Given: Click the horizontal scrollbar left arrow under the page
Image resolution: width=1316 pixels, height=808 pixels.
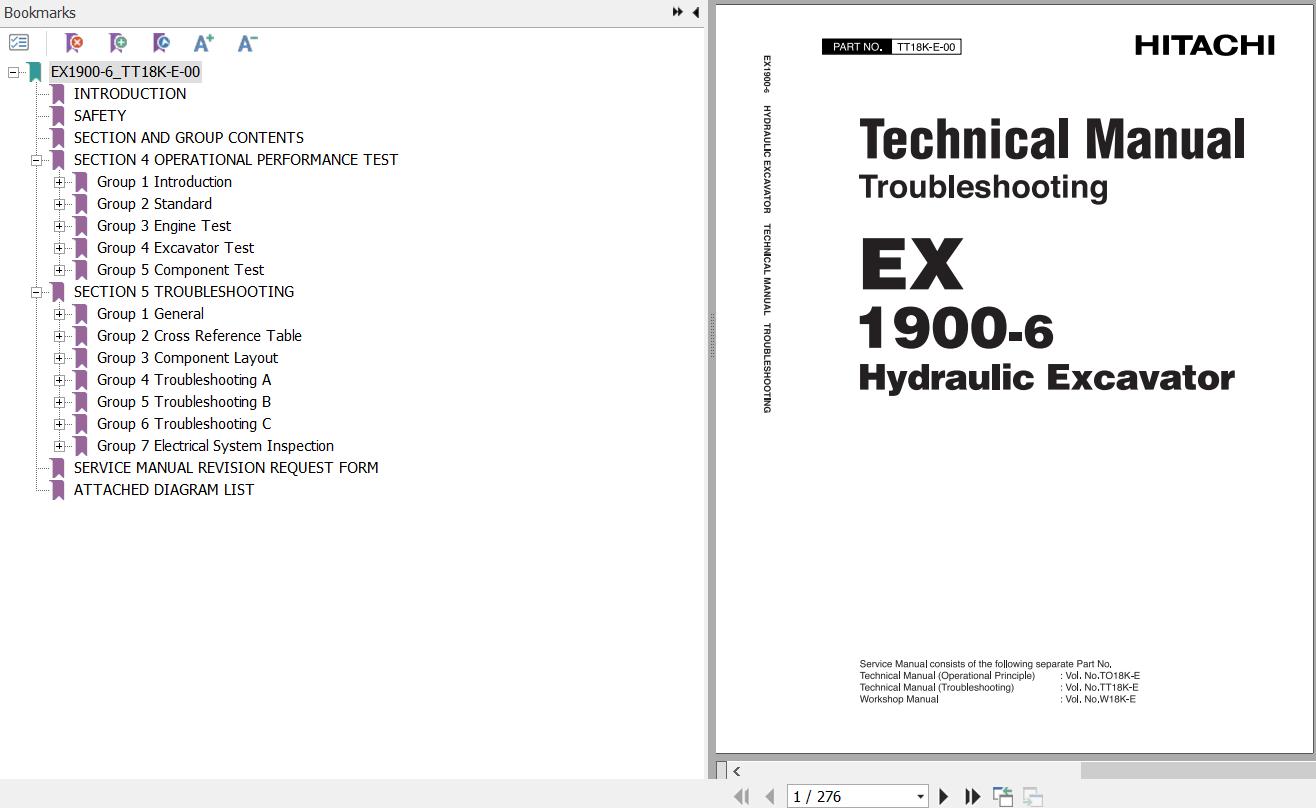Looking at the screenshot, I should point(736,771).
